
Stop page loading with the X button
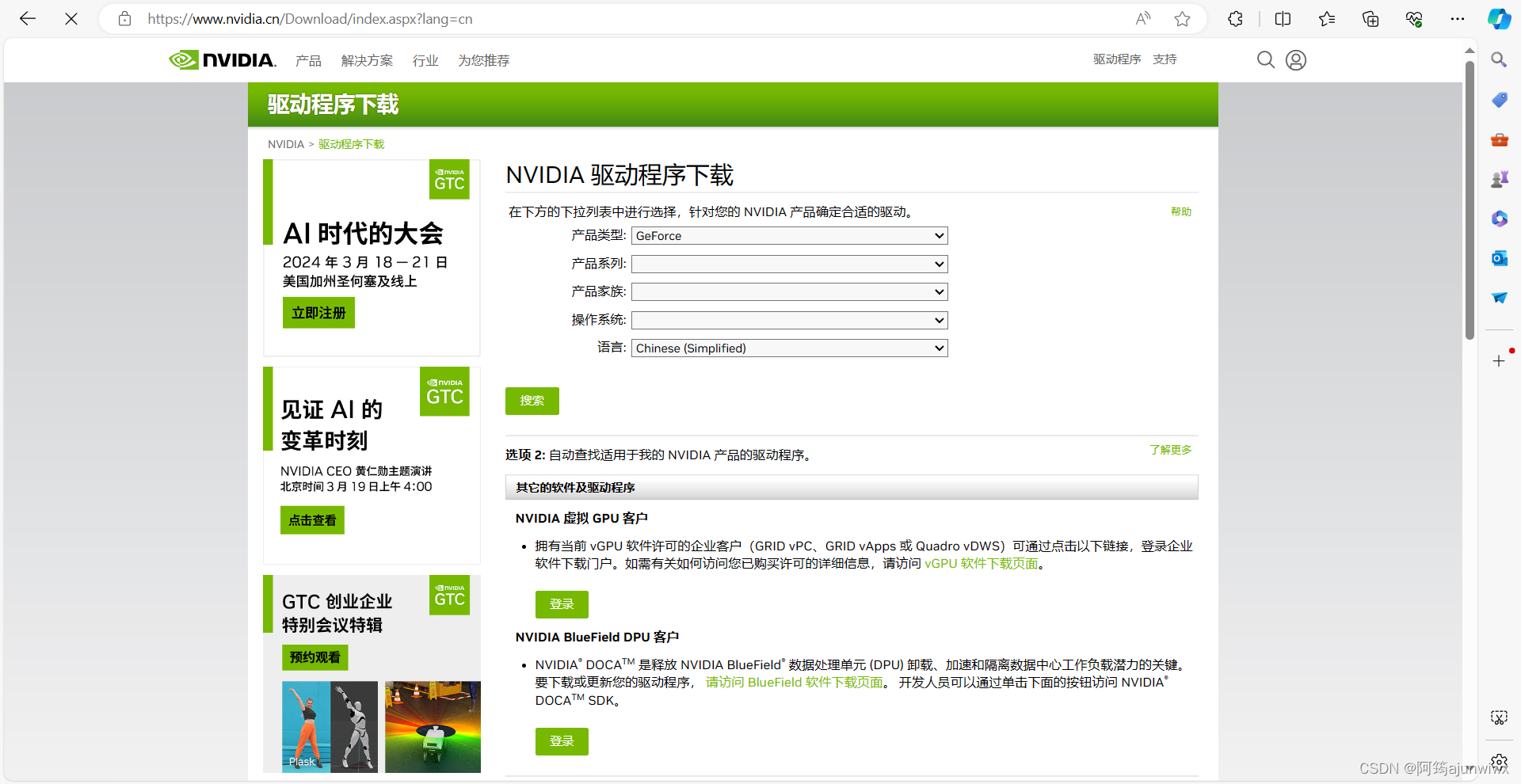(x=71, y=19)
